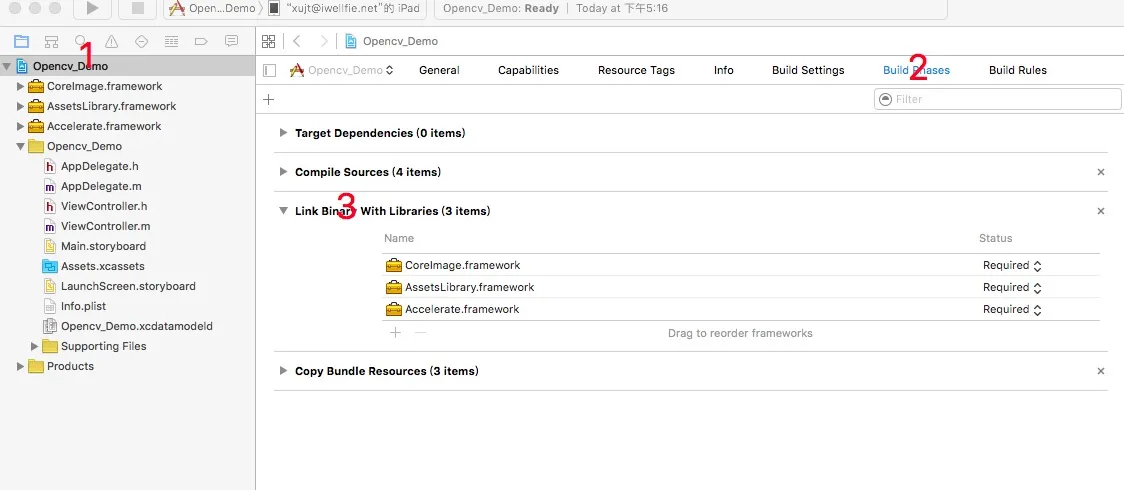The width and height of the screenshot is (1124, 490).
Task: Go forward with the right chevron
Action: [x=324, y=41]
